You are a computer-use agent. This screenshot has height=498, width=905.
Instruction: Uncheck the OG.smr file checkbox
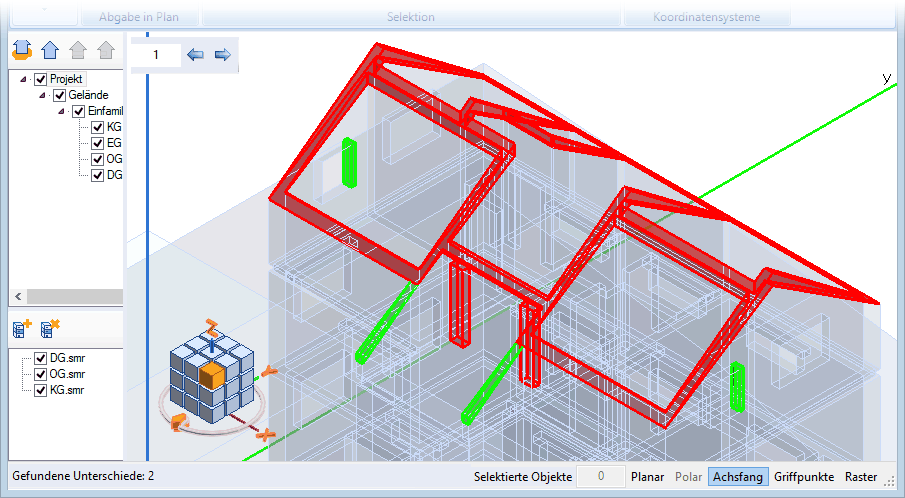pyautogui.click(x=40, y=375)
